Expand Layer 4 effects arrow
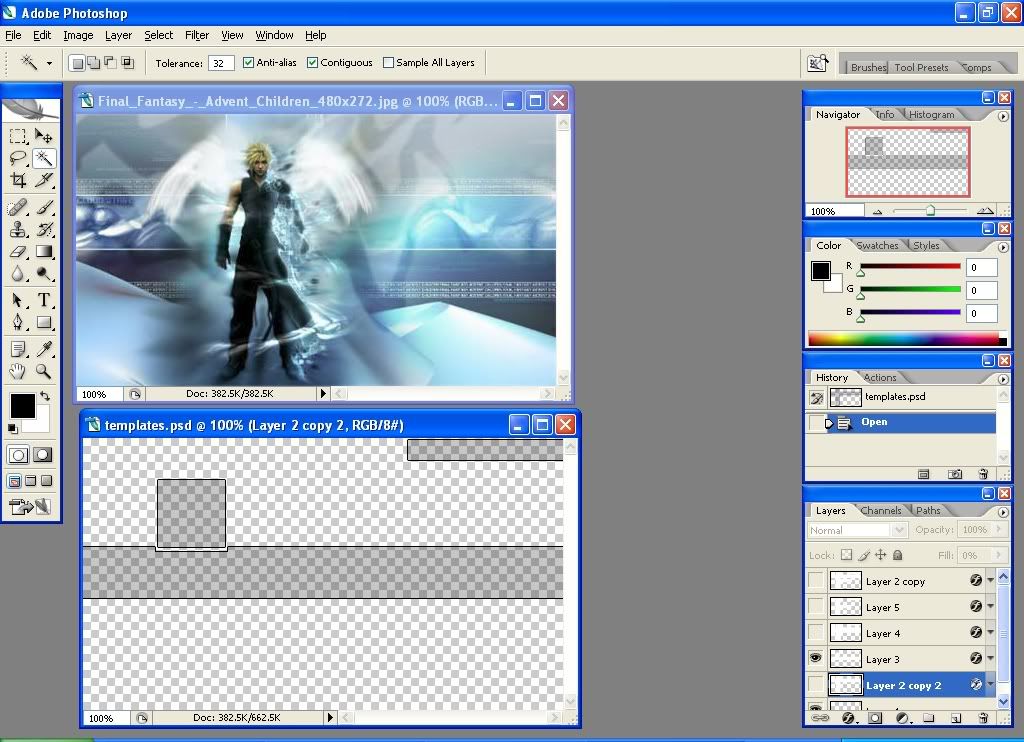The image size is (1024, 742). tap(991, 632)
